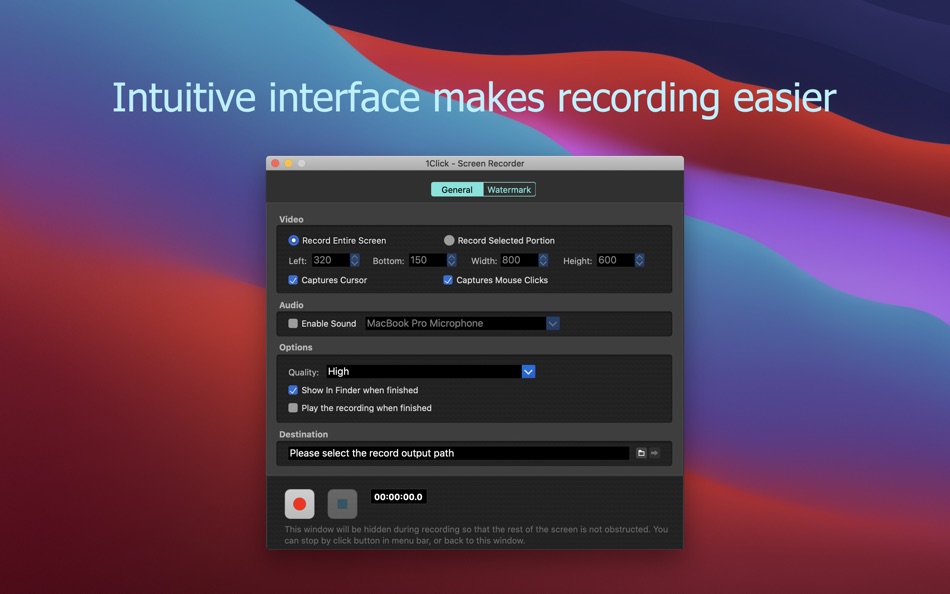Select Record Entire Screen
Image resolution: width=950 pixels, height=594 pixels.
(x=293, y=240)
